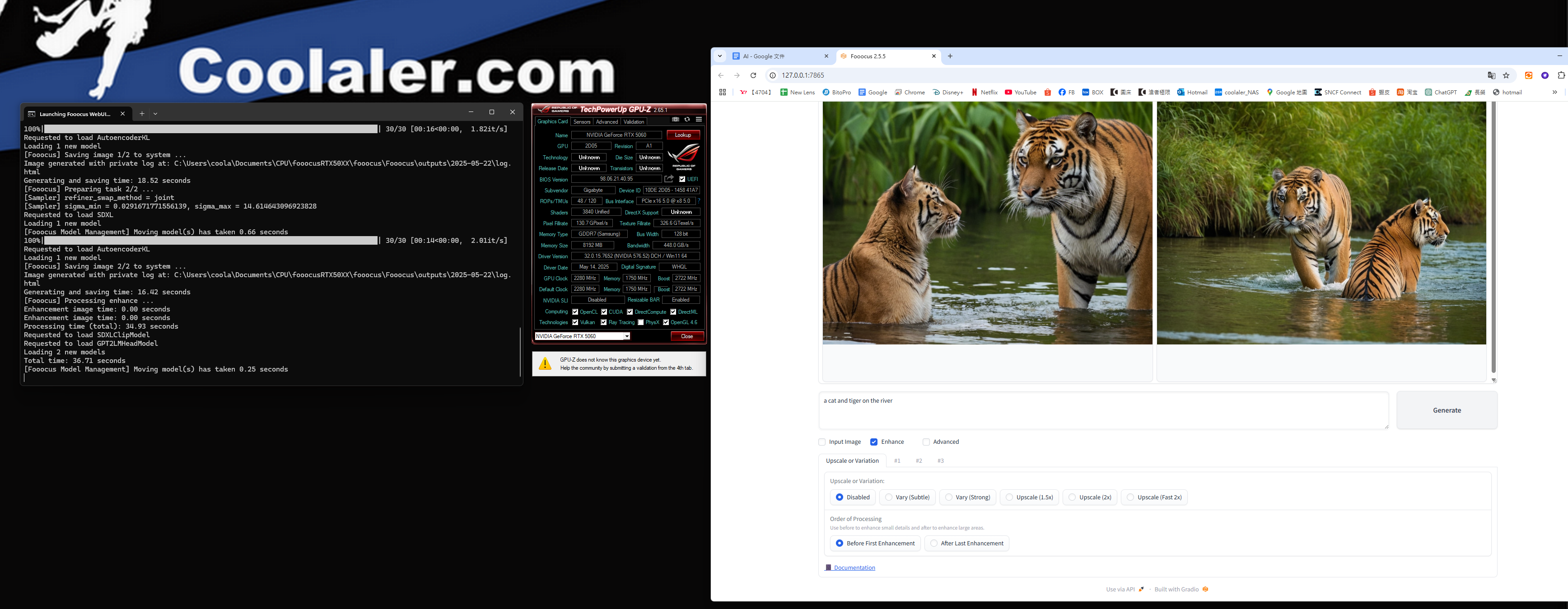Click the browser address bar URL

pos(803,75)
